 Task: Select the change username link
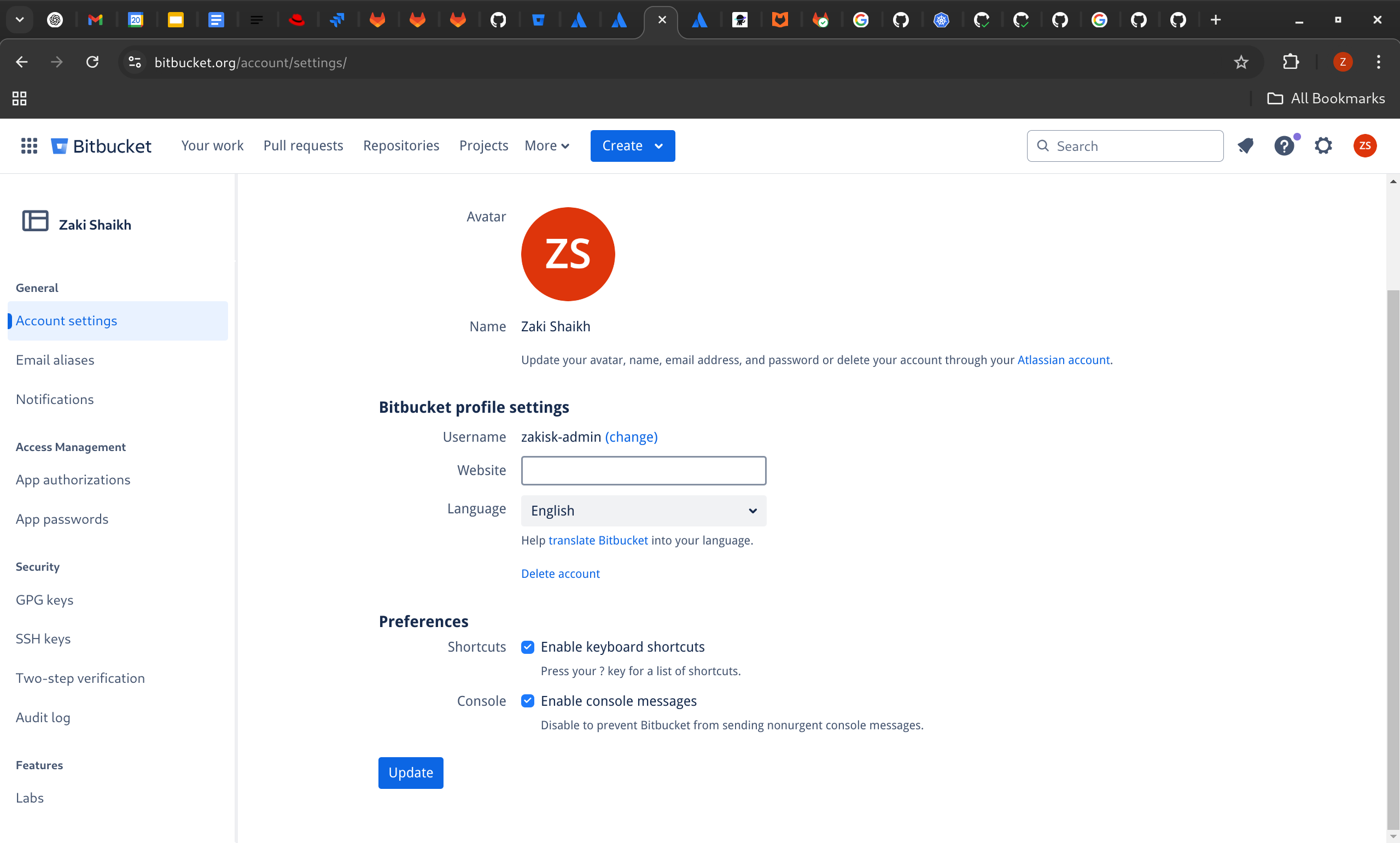pyautogui.click(x=631, y=437)
